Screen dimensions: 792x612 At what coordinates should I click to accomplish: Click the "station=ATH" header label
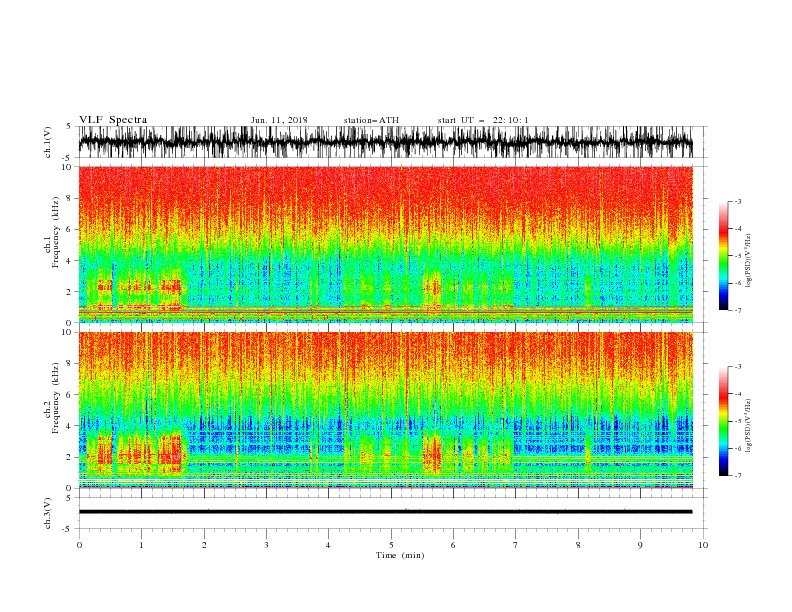pyautogui.click(x=371, y=120)
